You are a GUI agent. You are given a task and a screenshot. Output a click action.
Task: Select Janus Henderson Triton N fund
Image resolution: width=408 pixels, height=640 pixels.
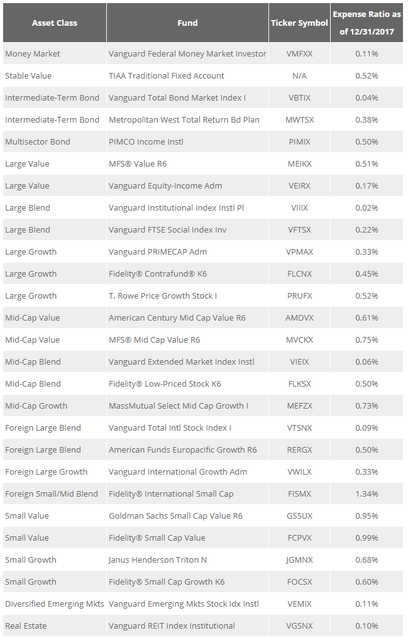pyautogui.click(x=158, y=560)
